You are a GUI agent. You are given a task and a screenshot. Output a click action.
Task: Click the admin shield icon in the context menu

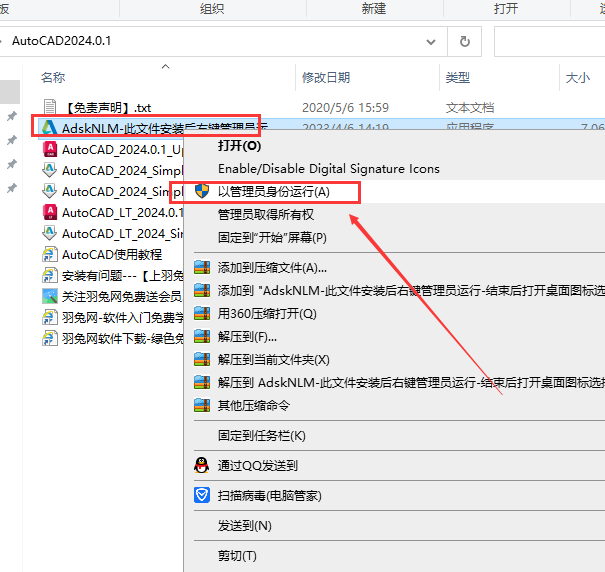[202, 191]
